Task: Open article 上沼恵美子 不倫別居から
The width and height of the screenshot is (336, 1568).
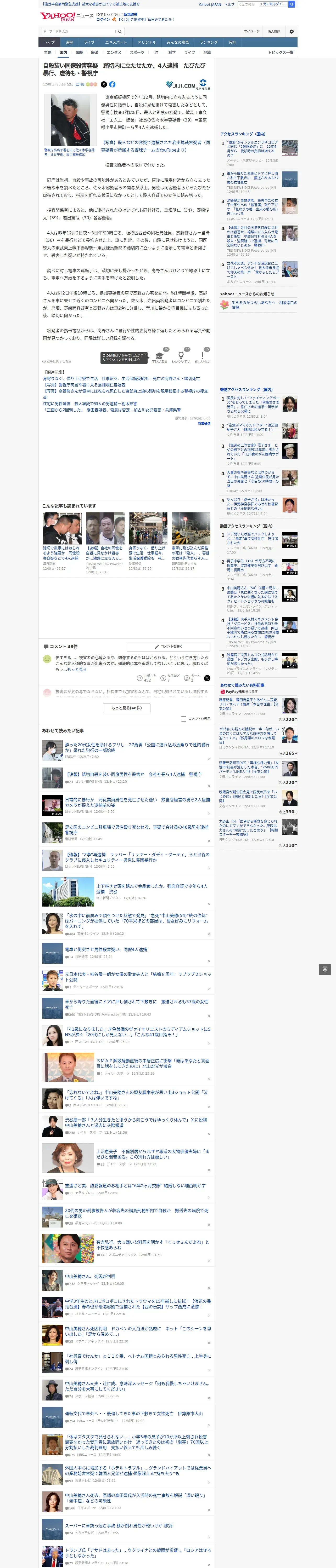Action: pyautogui.click(x=153, y=1154)
